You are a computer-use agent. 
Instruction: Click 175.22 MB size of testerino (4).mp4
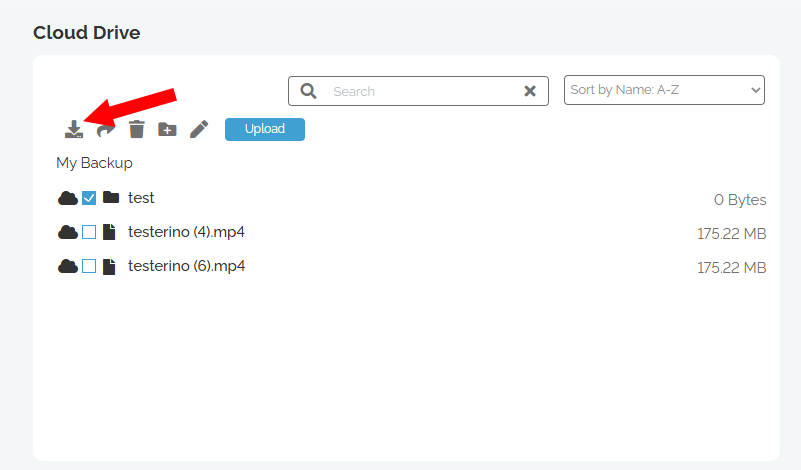tap(732, 234)
